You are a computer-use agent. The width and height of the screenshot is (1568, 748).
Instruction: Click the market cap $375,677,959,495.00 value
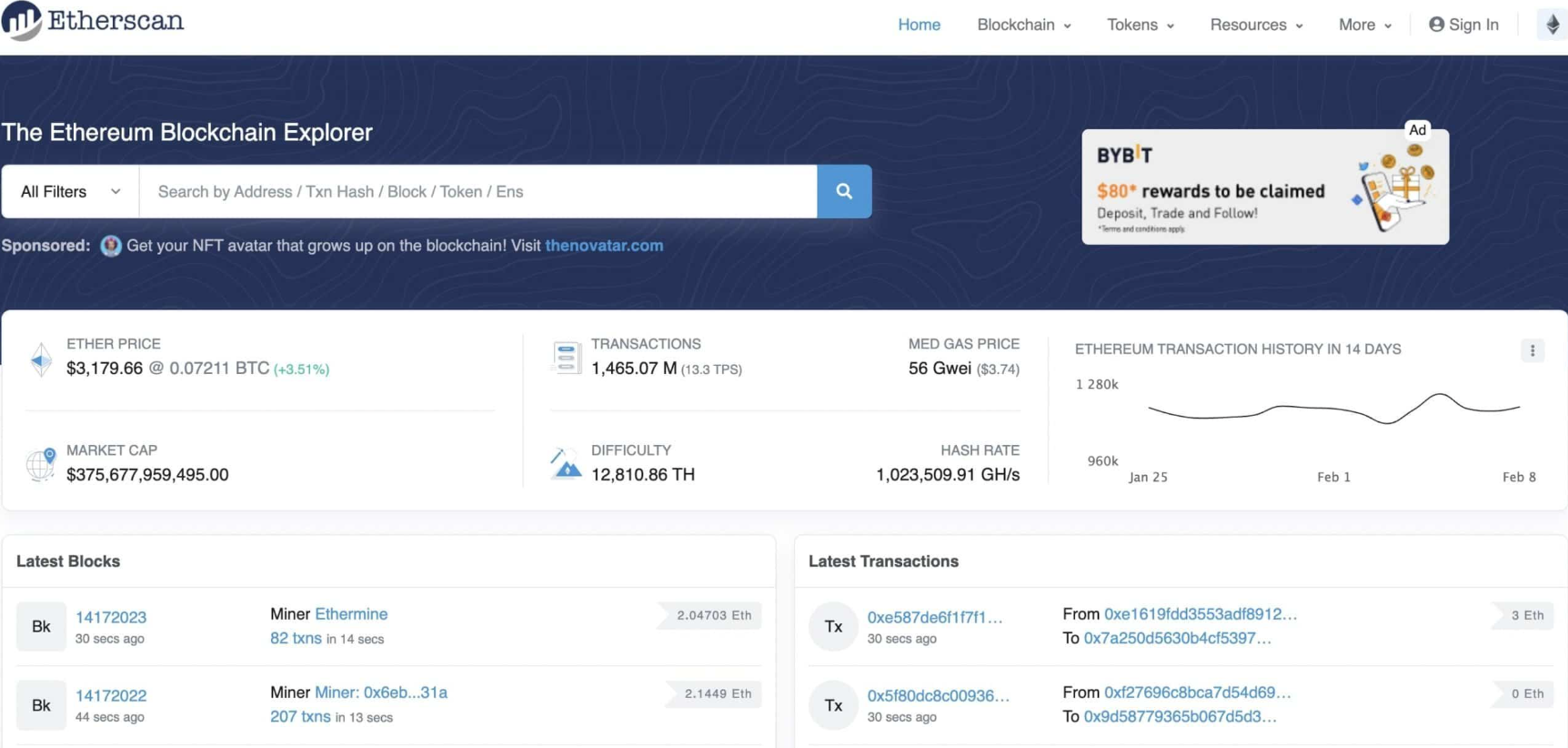pos(147,474)
